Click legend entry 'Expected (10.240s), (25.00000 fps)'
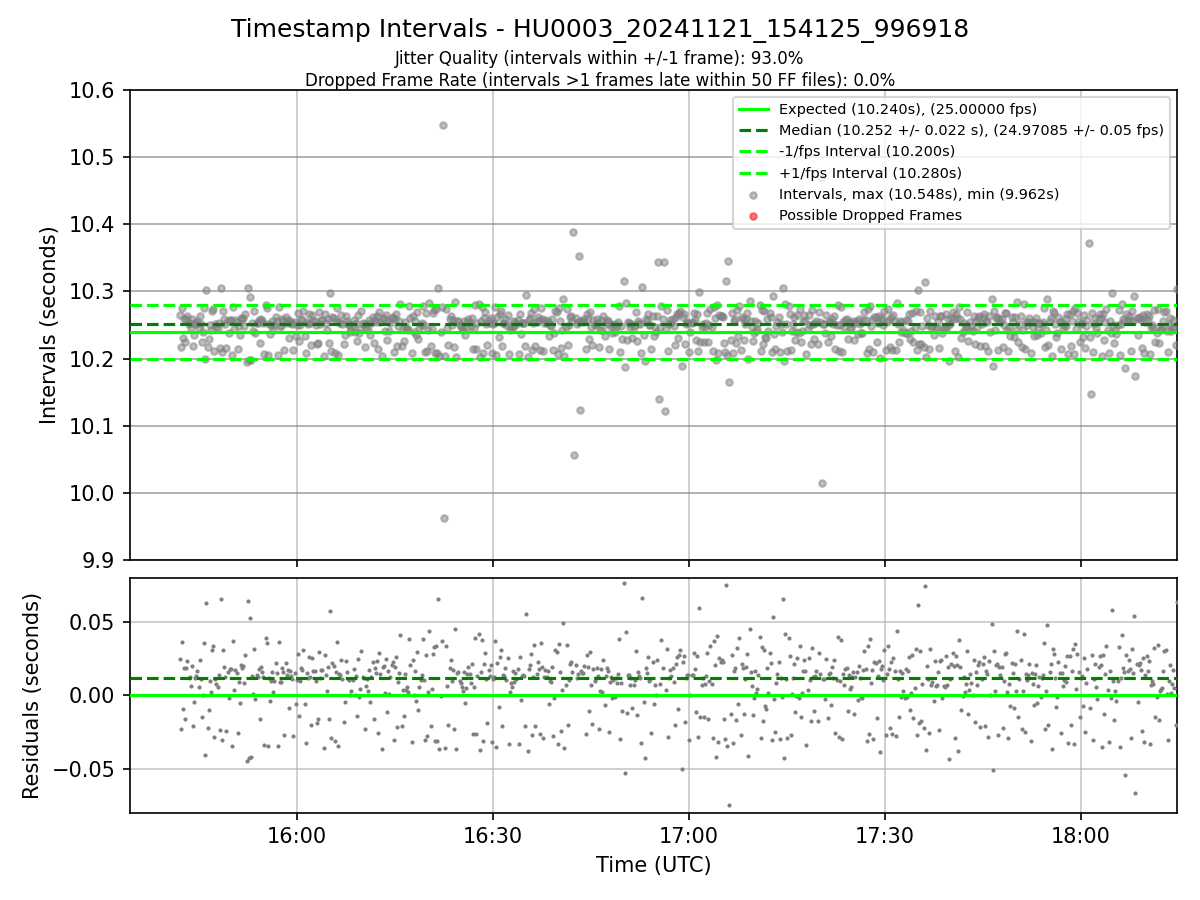 pos(908,109)
